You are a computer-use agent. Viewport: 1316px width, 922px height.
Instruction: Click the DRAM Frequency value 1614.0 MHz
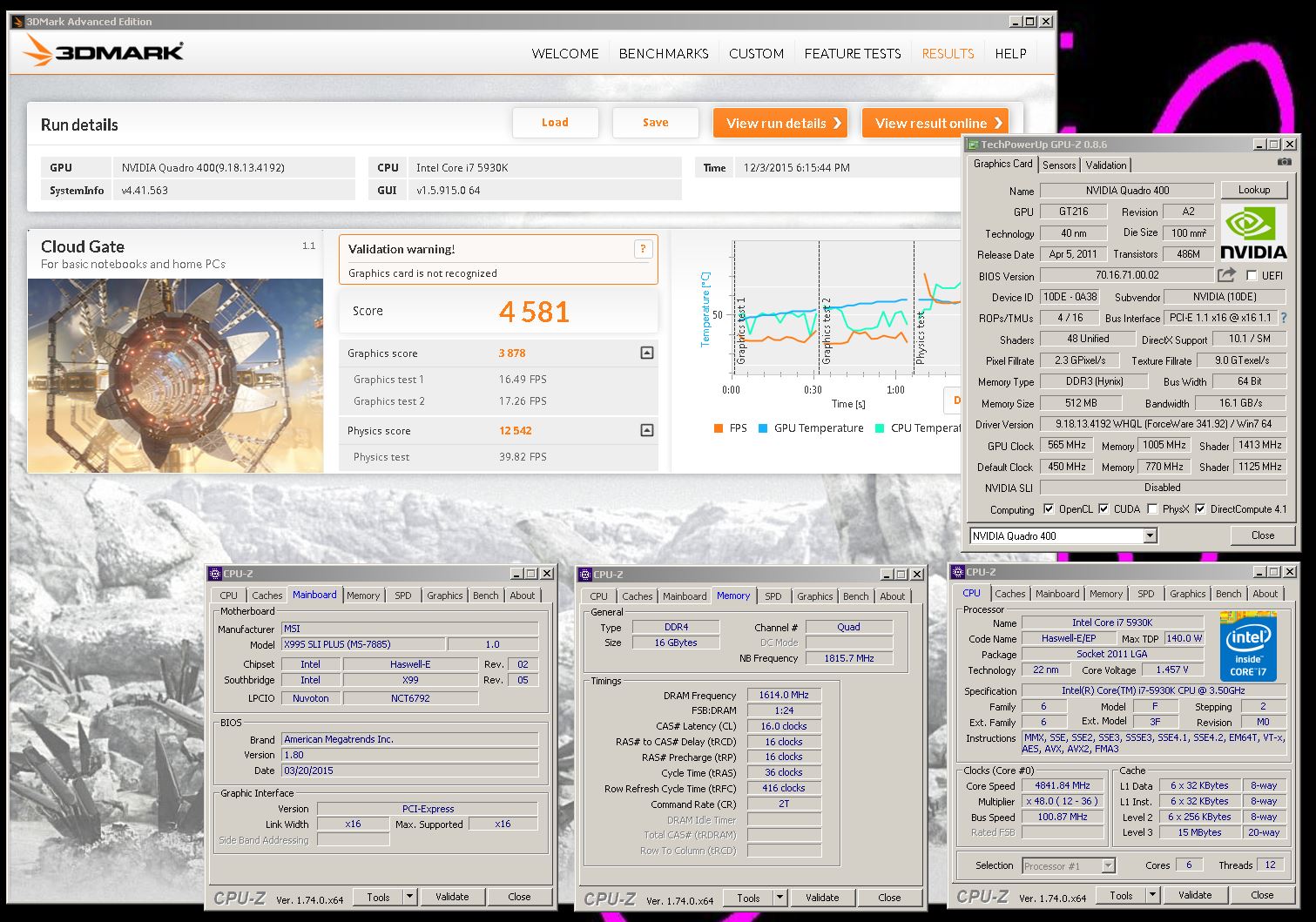click(784, 695)
